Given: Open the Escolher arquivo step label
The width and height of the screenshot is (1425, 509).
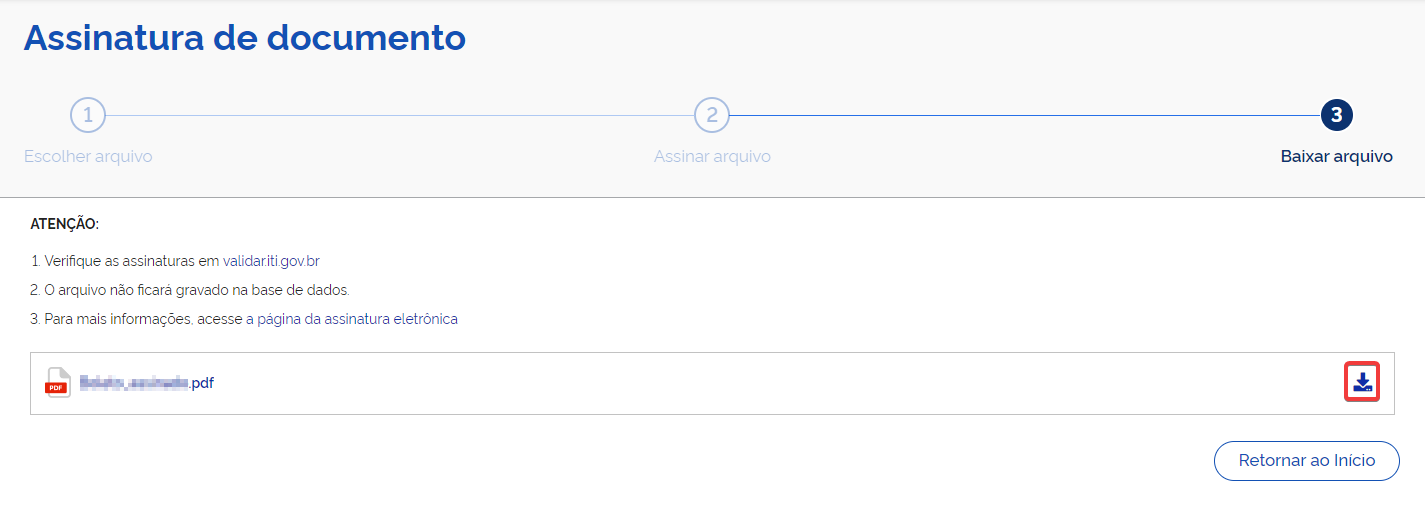Looking at the screenshot, I should 88,156.
